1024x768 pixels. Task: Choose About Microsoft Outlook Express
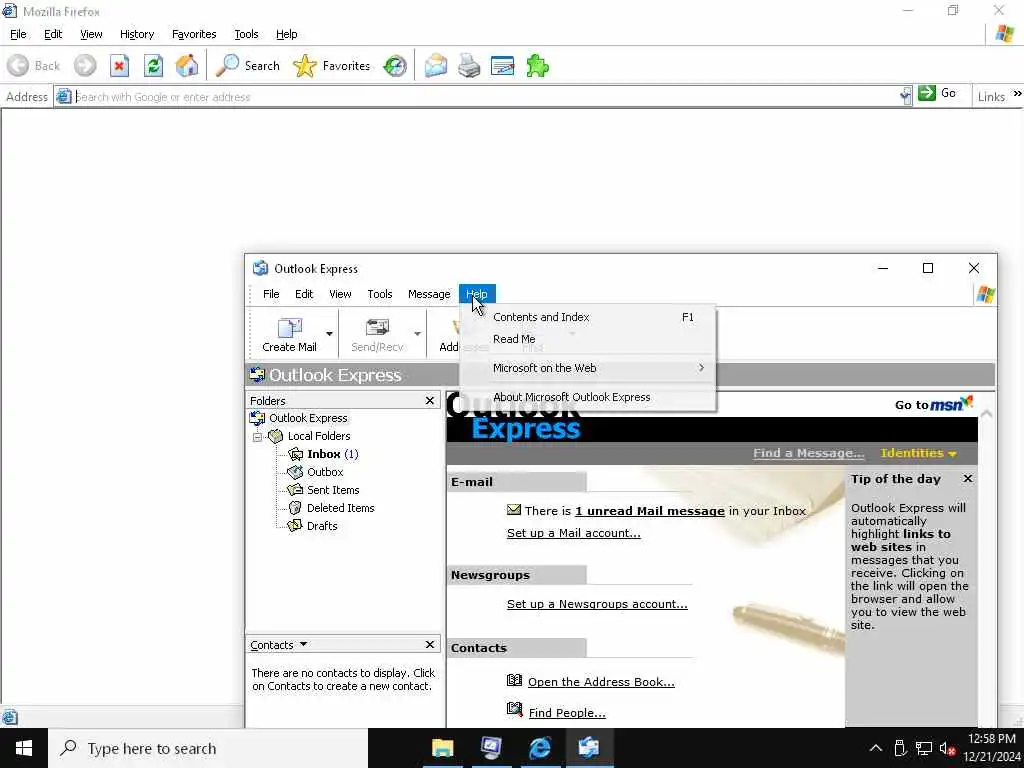(x=588, y=397)
